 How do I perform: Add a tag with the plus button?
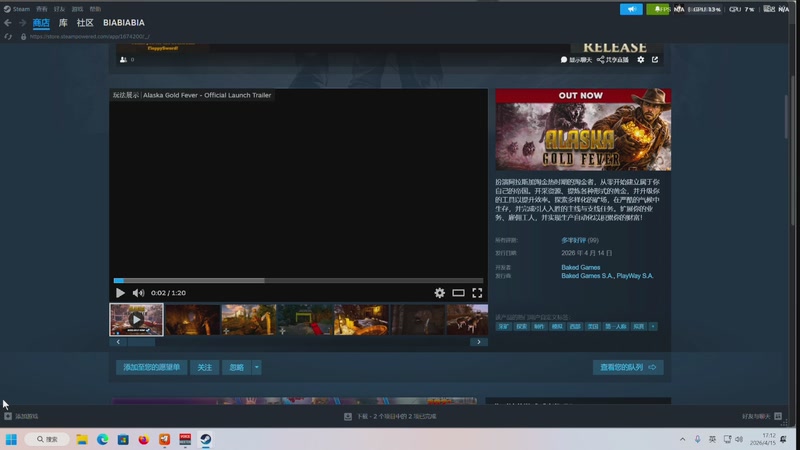653,327
